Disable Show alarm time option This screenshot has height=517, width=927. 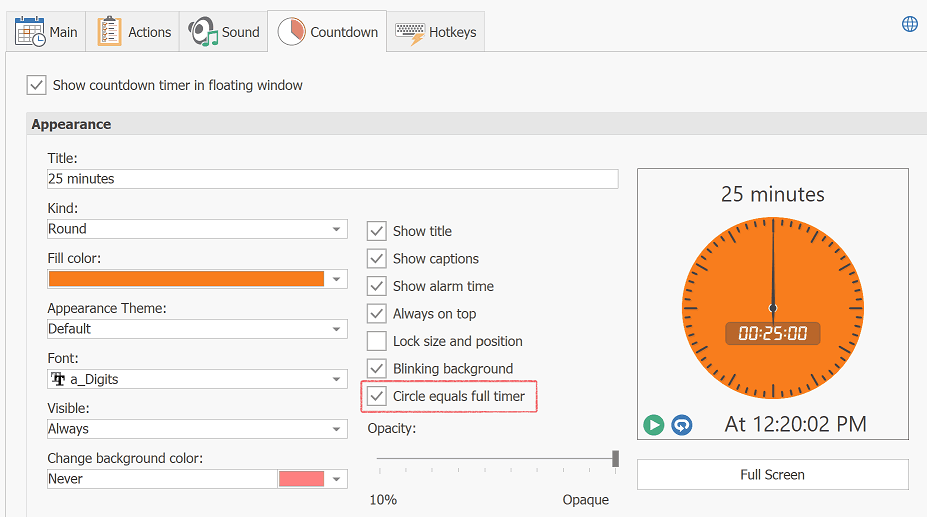pos(377,286)
